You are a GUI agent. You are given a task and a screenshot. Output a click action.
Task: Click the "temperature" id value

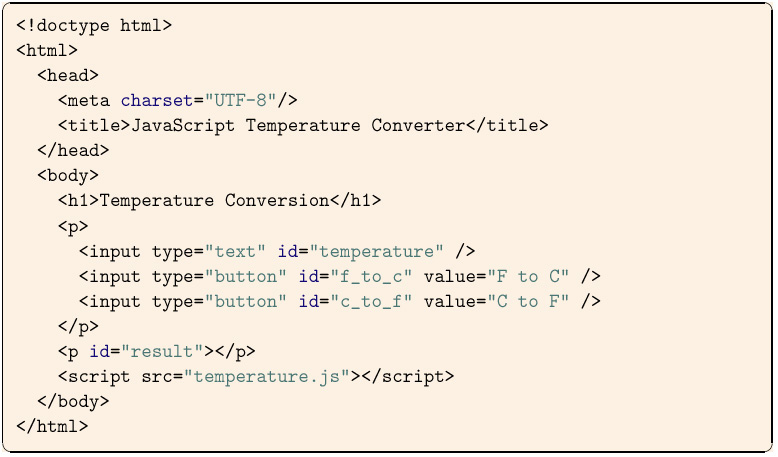click(x=376, y=251)
